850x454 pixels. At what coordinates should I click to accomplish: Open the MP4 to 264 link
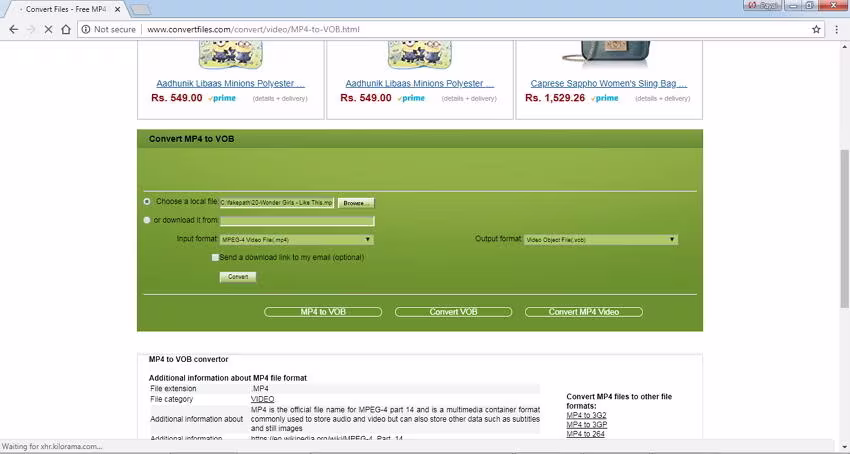(x=585, y=434)
